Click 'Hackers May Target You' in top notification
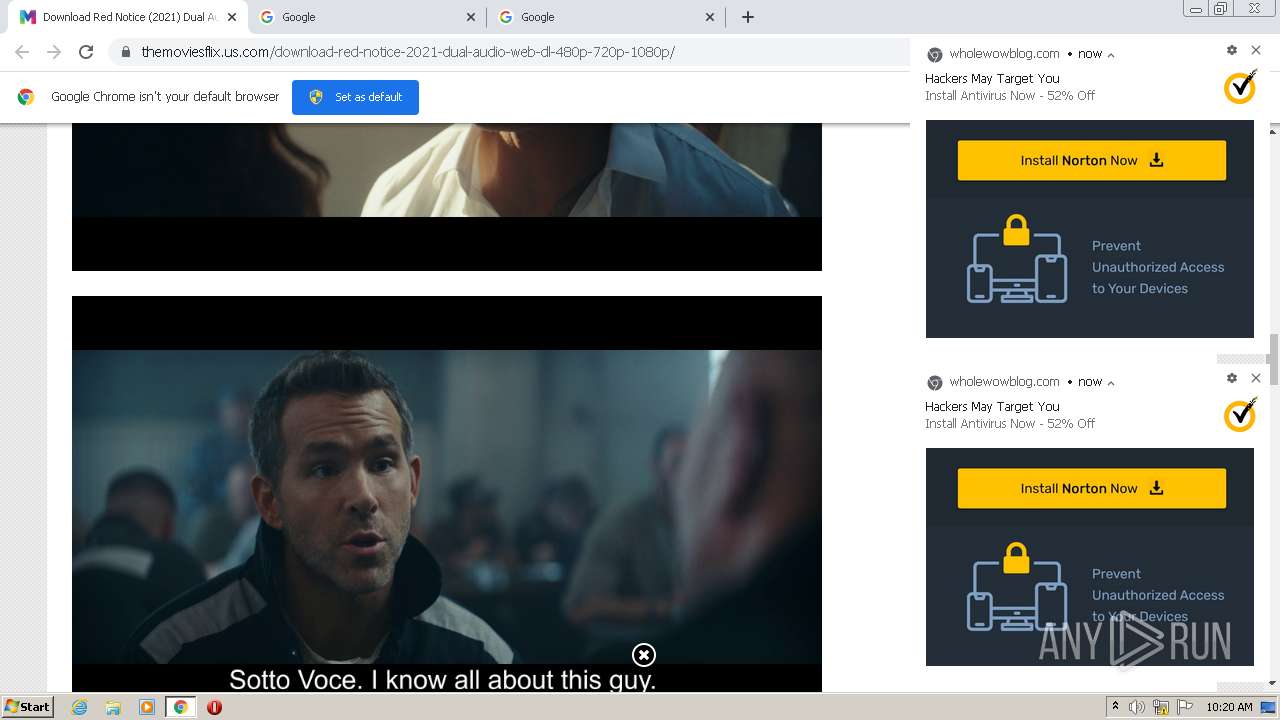The image size is (1280, 720). click(992, 78)
